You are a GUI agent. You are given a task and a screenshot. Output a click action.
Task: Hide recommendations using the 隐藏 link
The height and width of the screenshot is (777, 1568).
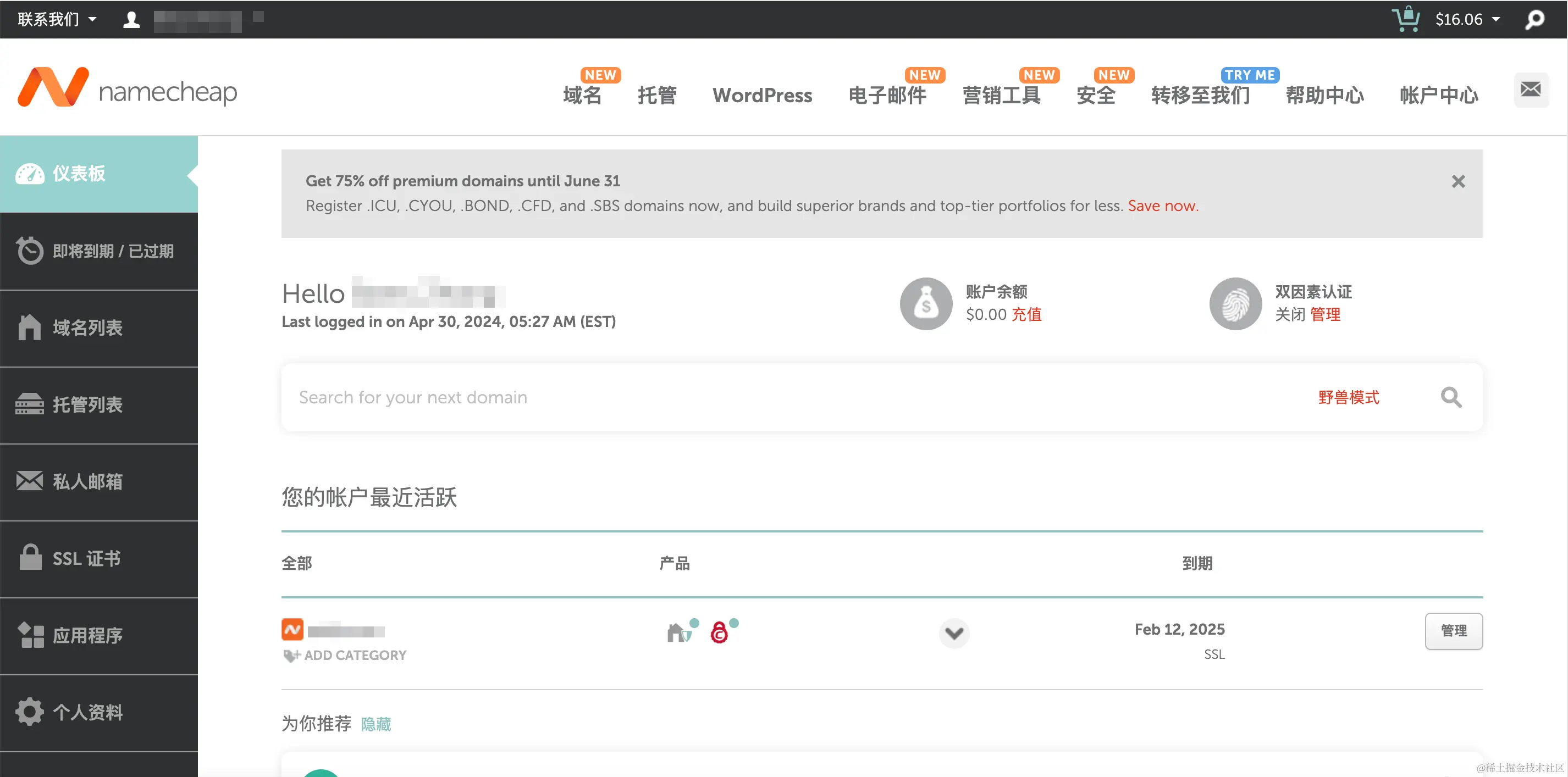[376, 724]
